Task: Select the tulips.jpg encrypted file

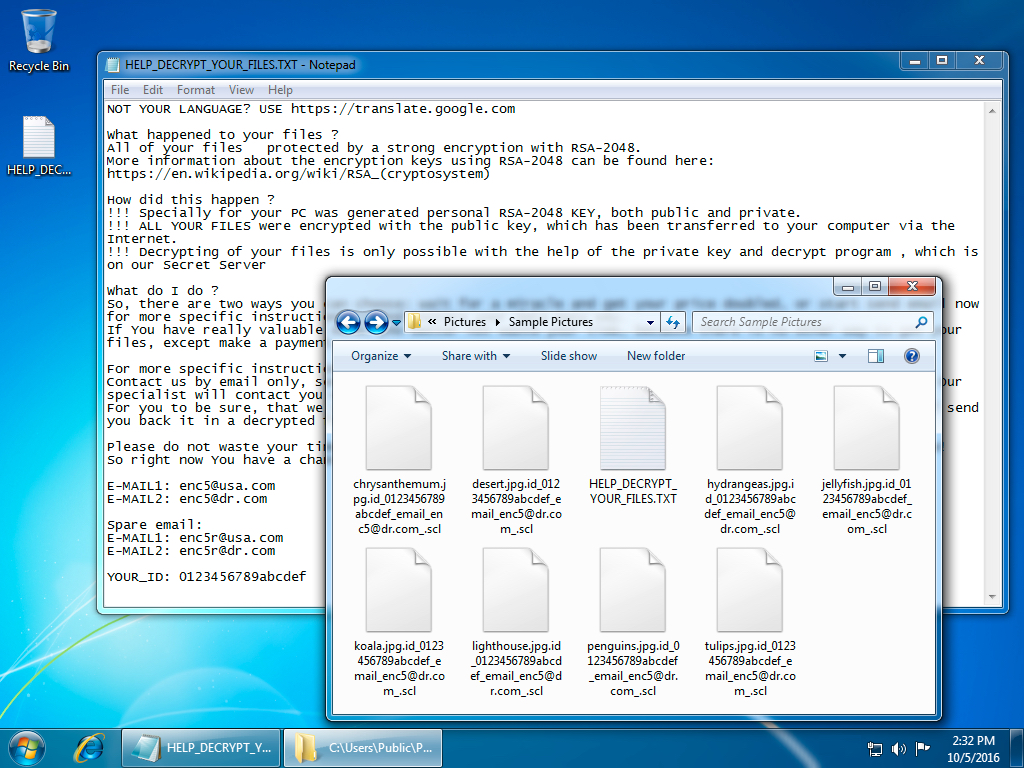Action: click(x=750, y=622)
